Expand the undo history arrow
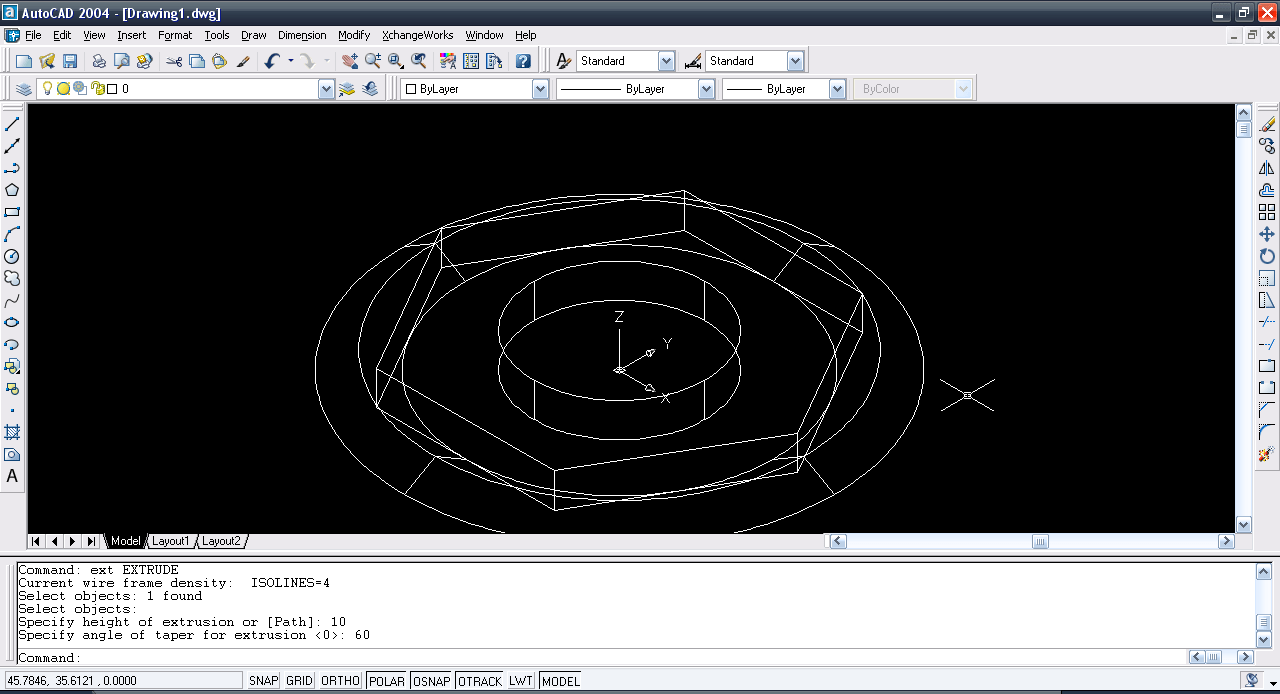The width and height of the screenshot is (1280, 694). (x=291, y=61)
